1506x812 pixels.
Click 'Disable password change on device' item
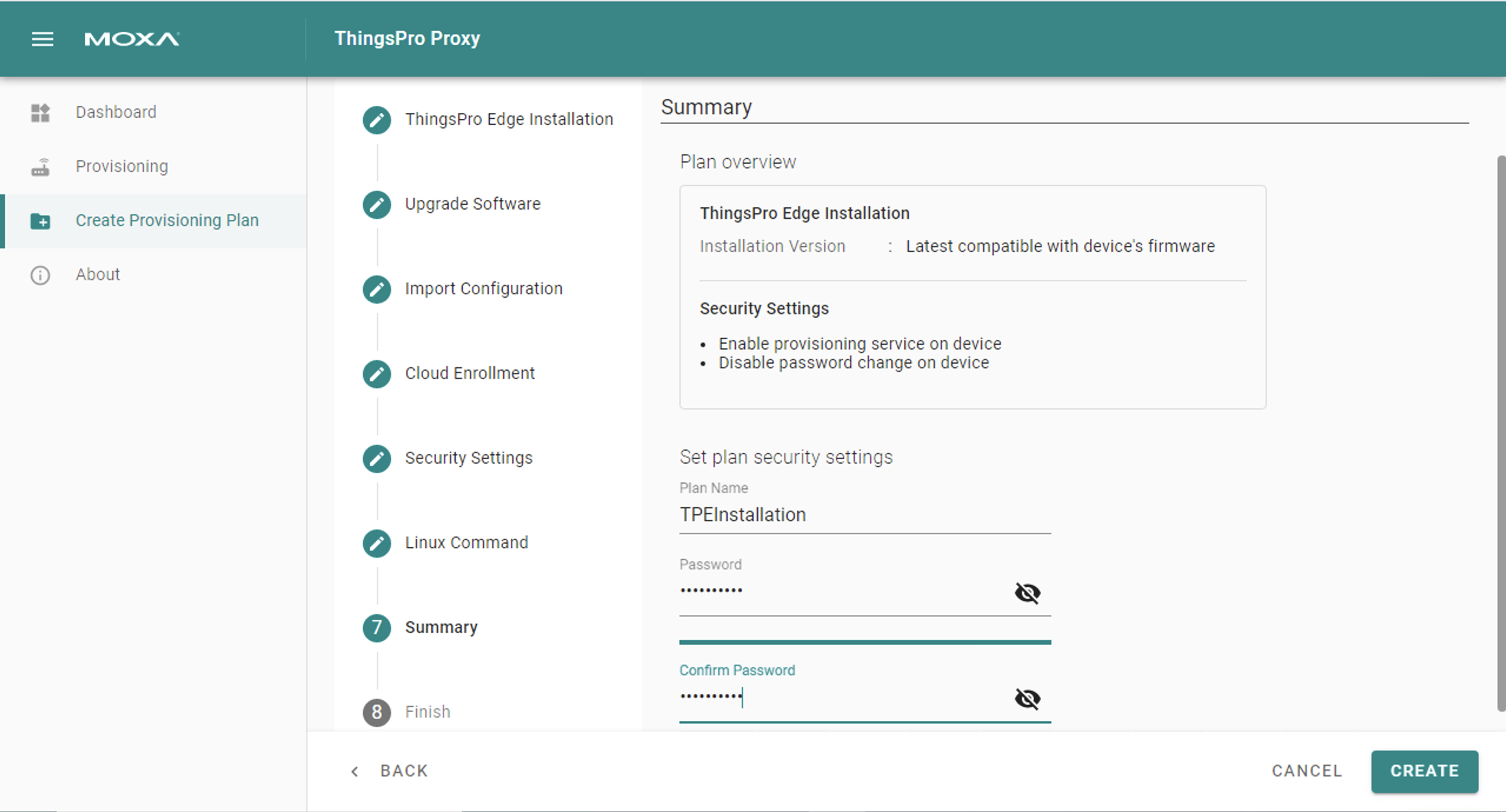pos(853,362)
